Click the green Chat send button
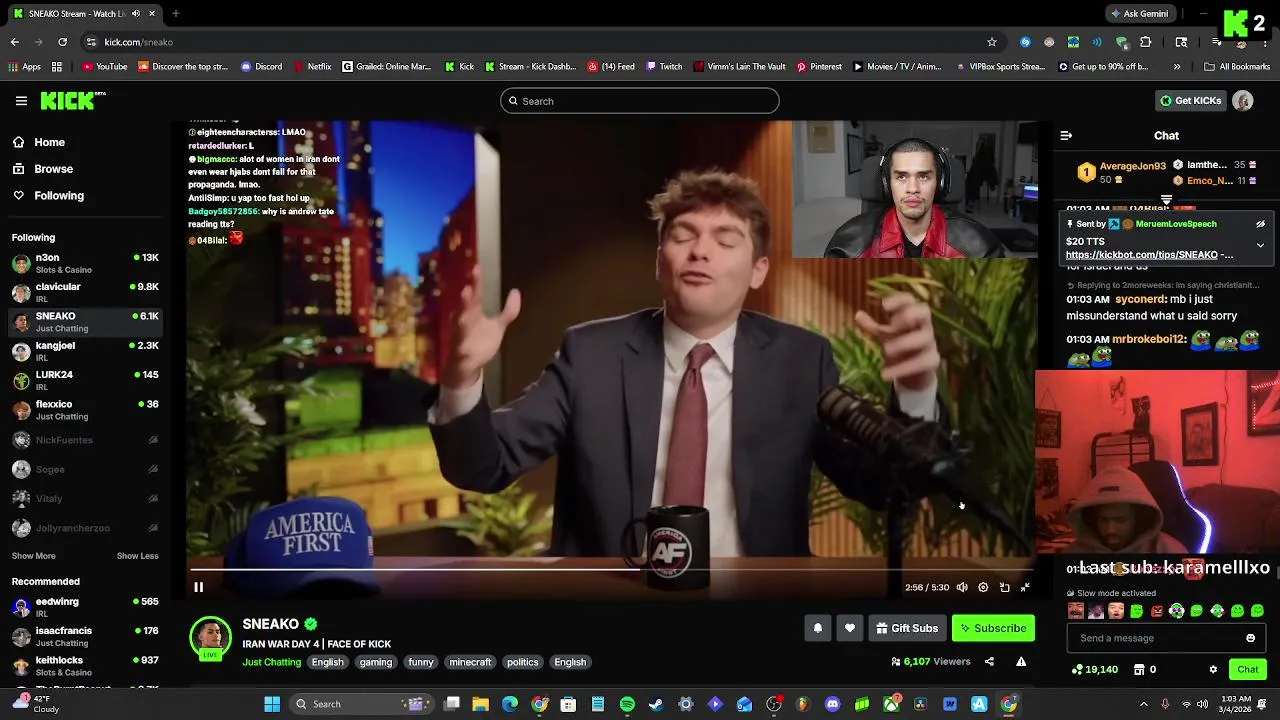This screenshot has width=1280, height=720. coord(1247,669)
